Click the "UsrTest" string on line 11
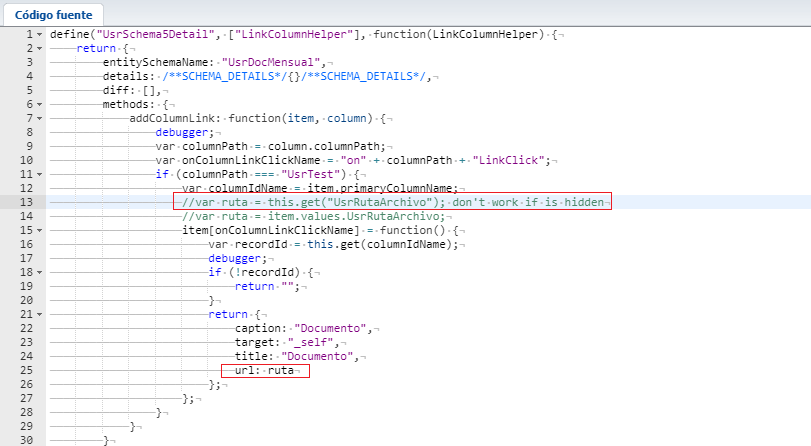 coord(310,174)
